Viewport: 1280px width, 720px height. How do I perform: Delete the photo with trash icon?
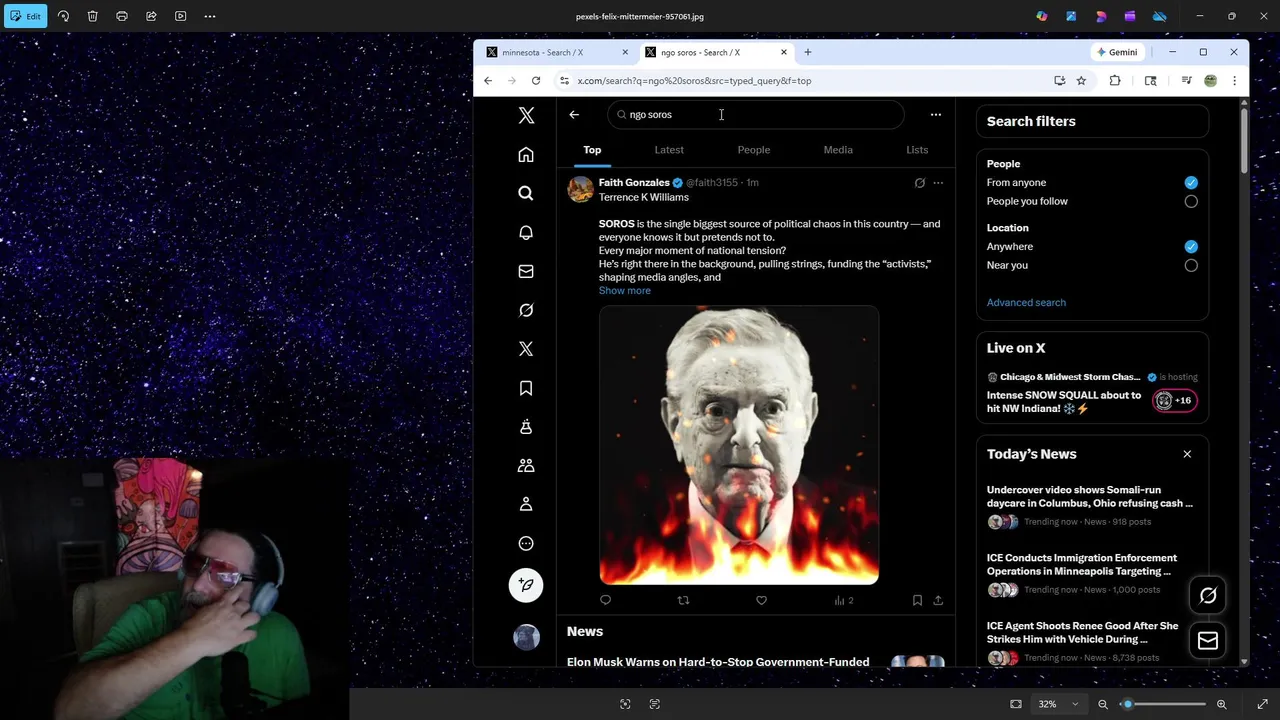tap(92, 16)
